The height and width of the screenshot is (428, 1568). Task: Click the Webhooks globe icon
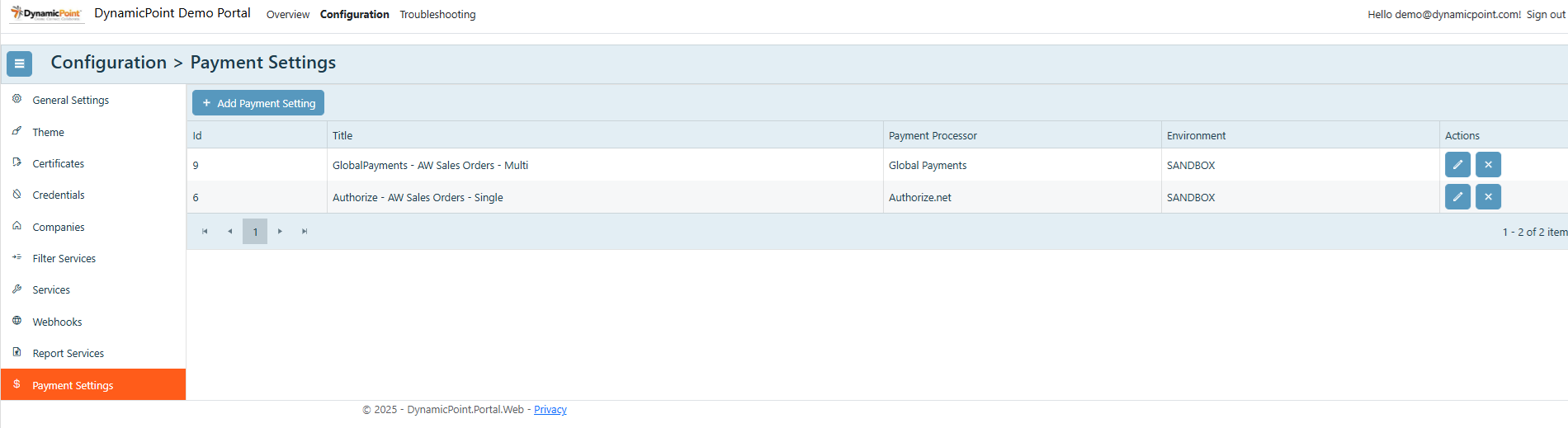(17, 321)
